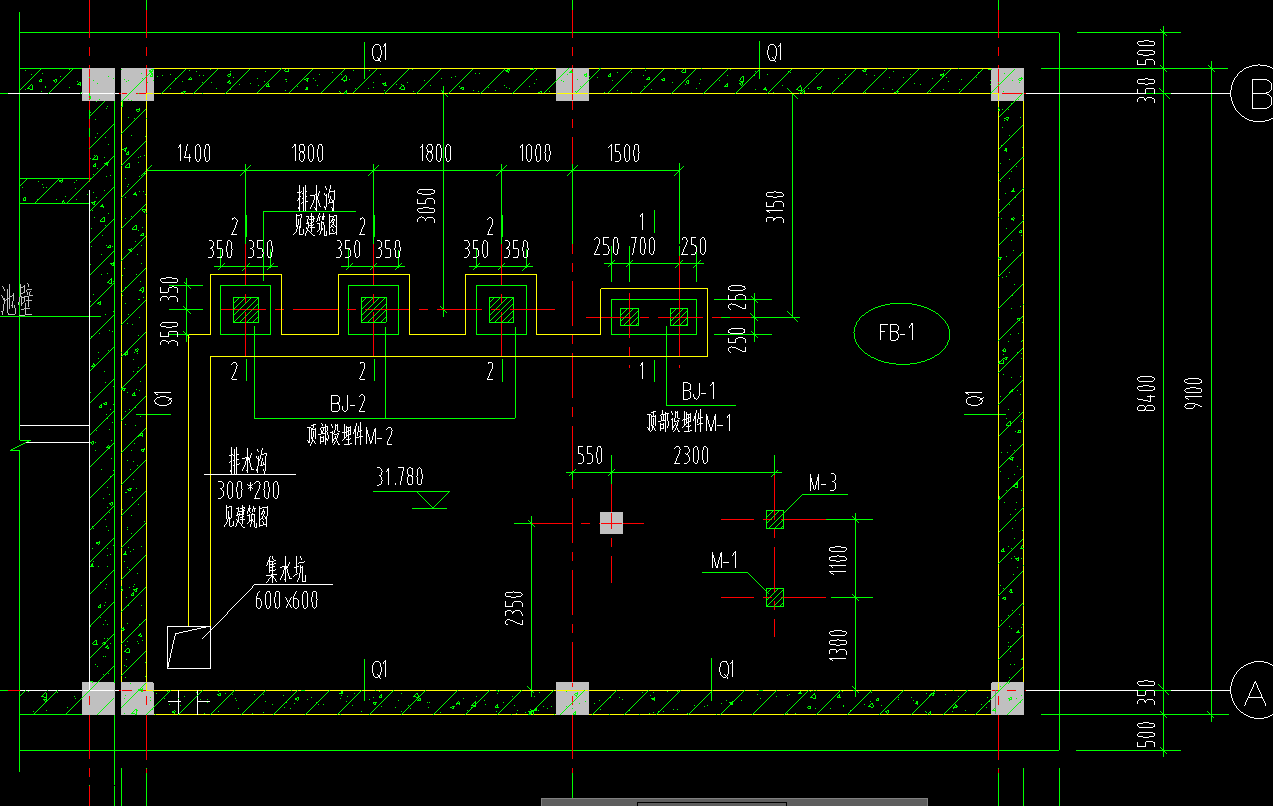Select the 集水坑 label text
The height and width of the screenshot is (806, 1273).
(285, 571)
